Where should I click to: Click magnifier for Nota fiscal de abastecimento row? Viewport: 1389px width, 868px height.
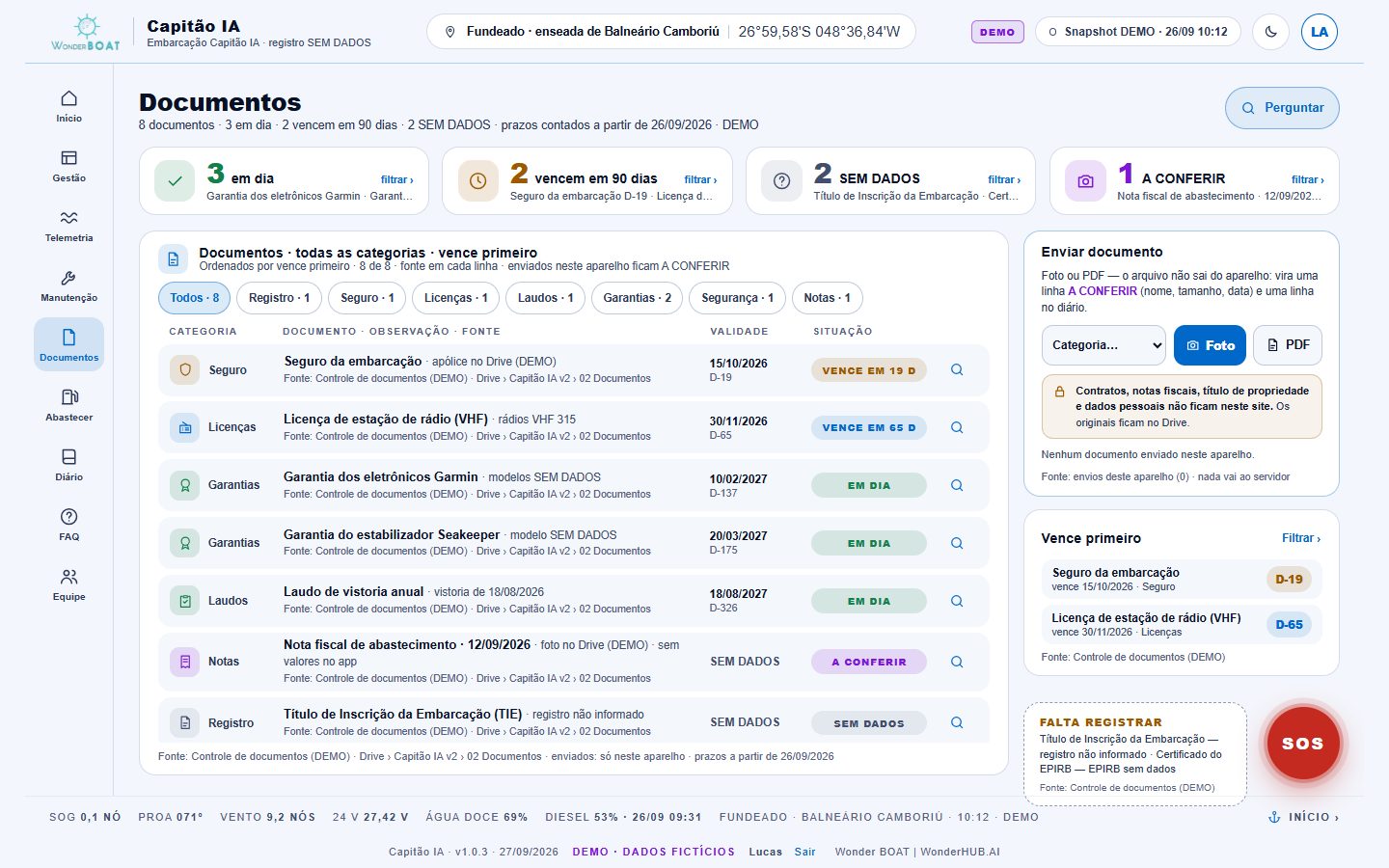click(957, 662)
